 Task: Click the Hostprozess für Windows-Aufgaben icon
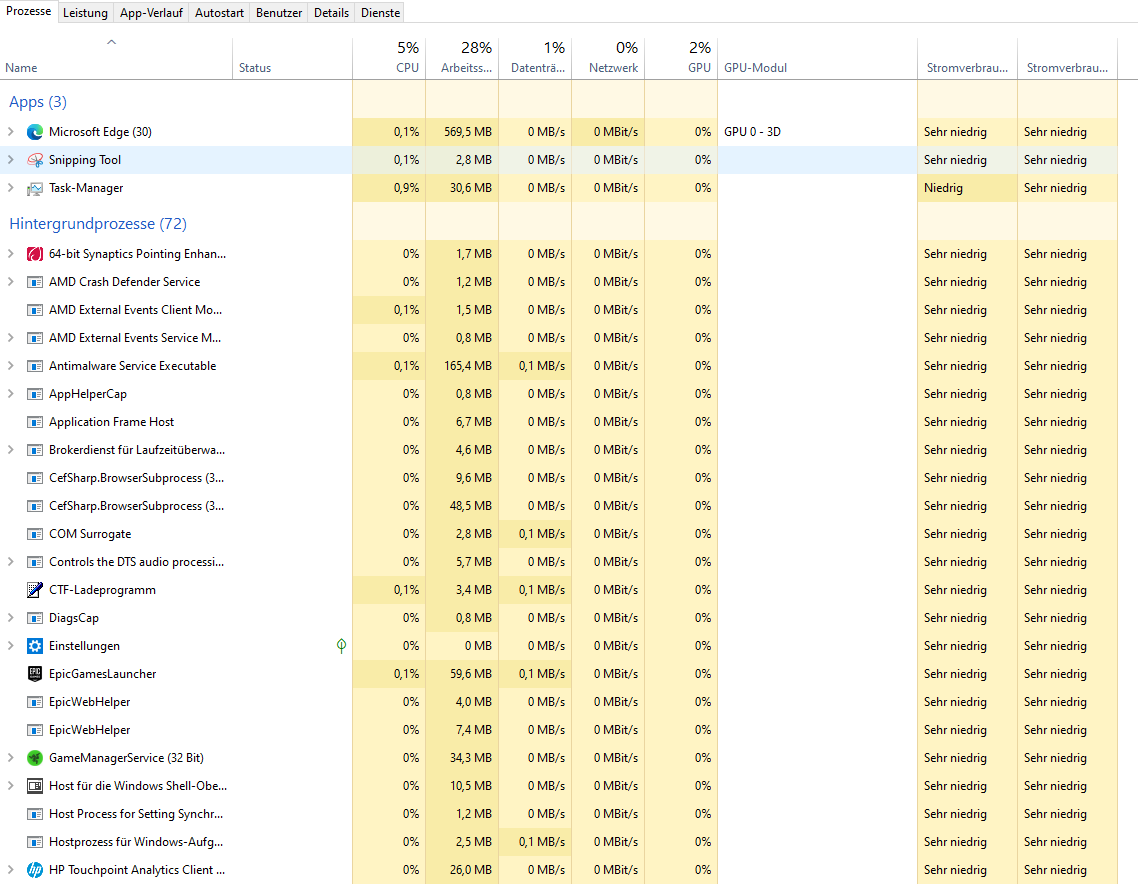(35, 842)
